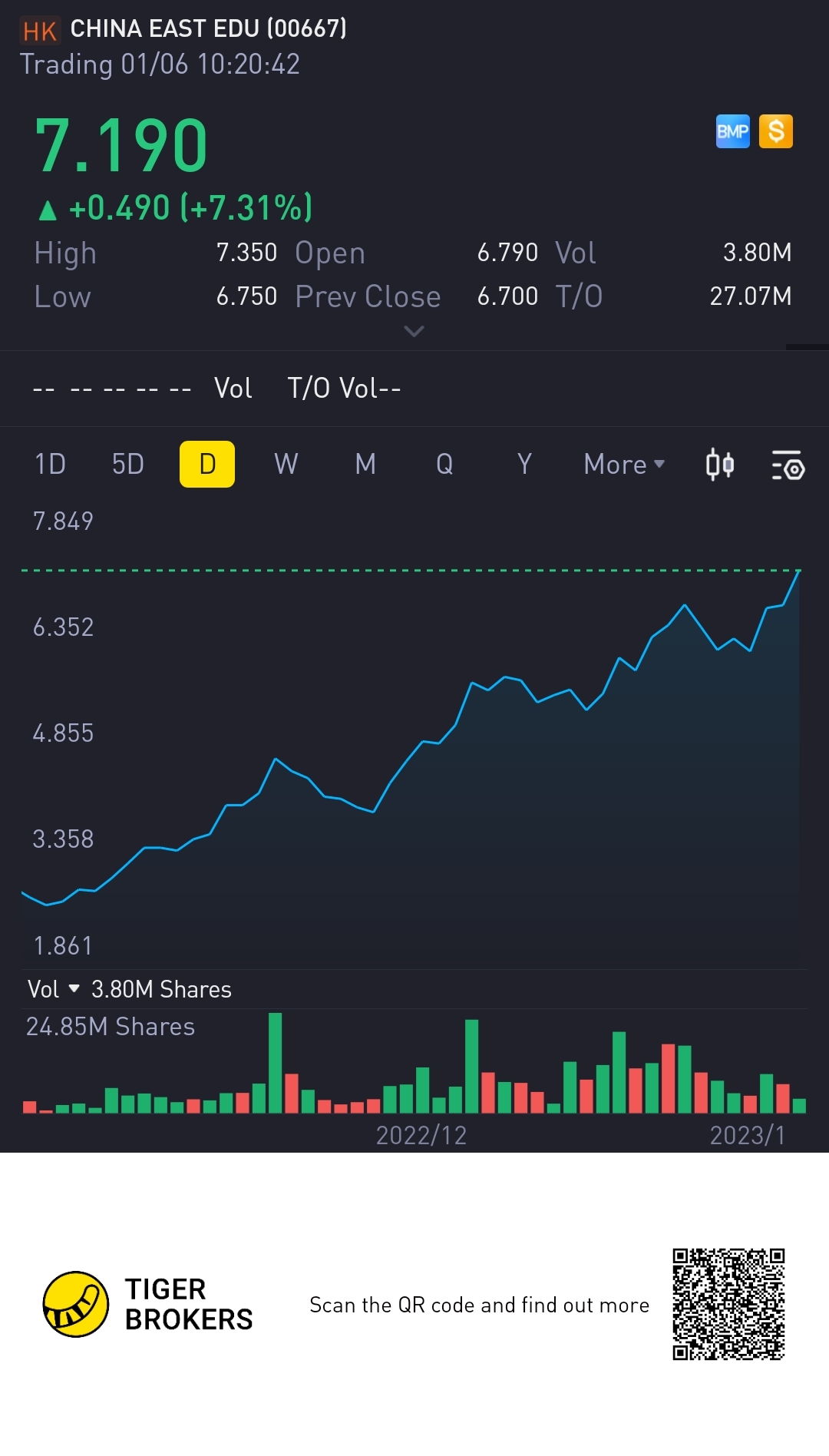
Task: Scan the QR code image
Action: [728, 1304]
